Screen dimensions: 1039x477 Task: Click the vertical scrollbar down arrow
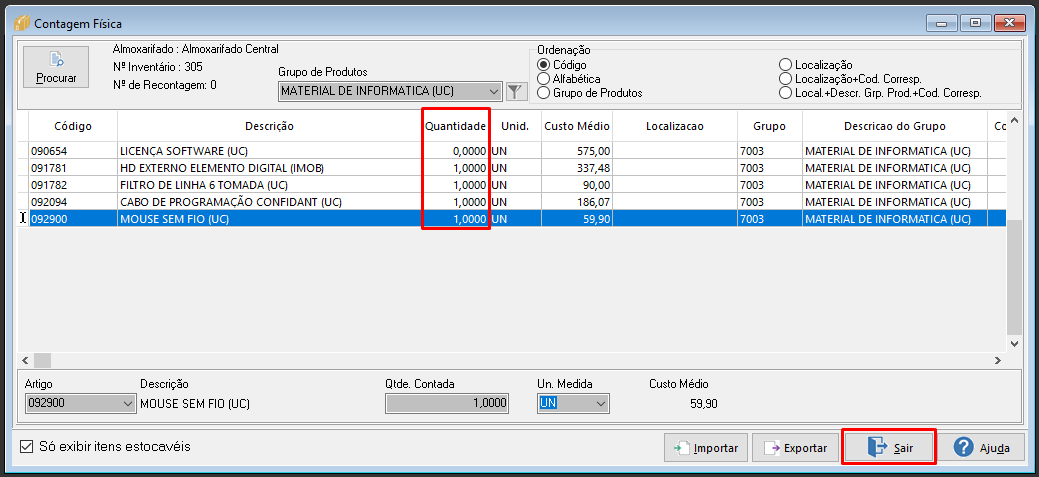[1014, 343]
